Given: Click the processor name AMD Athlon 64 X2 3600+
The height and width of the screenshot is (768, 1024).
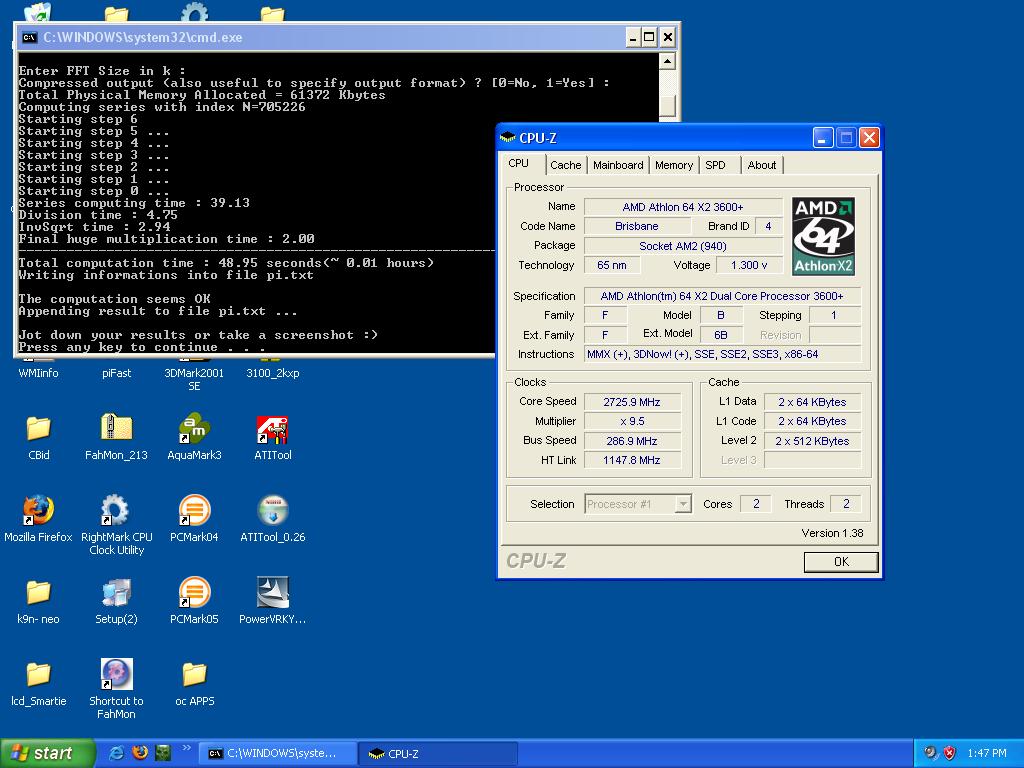Looking at the screenshot, I should point(683,207).
